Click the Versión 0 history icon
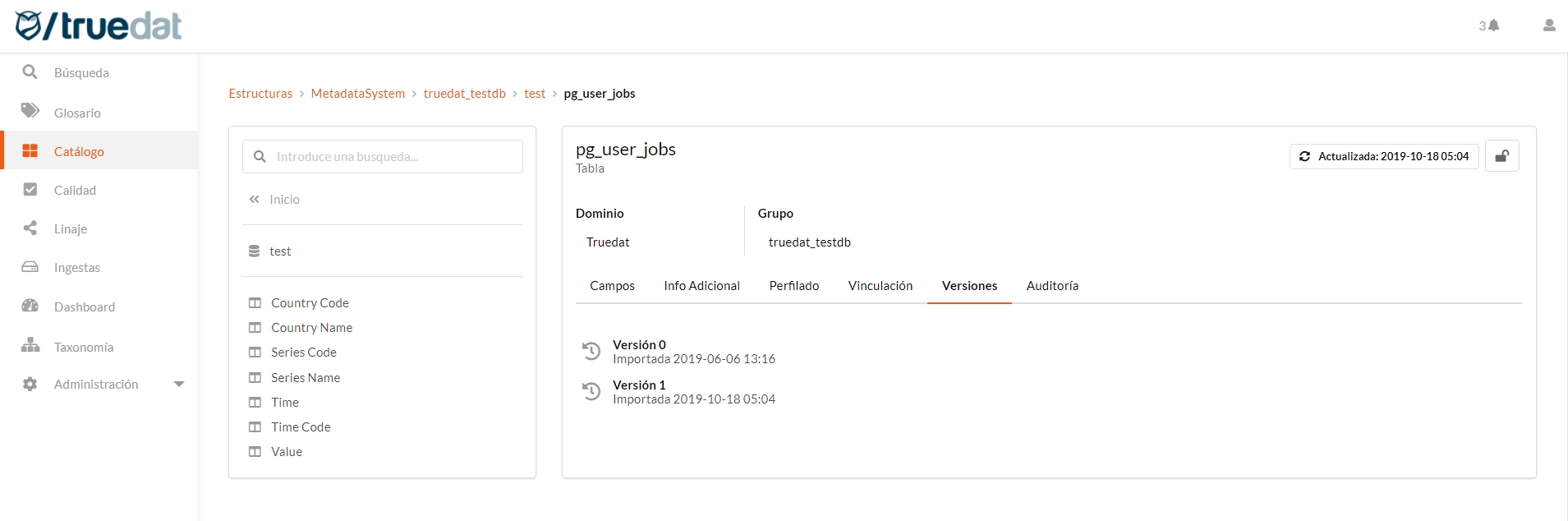 (x=591, y=352)
